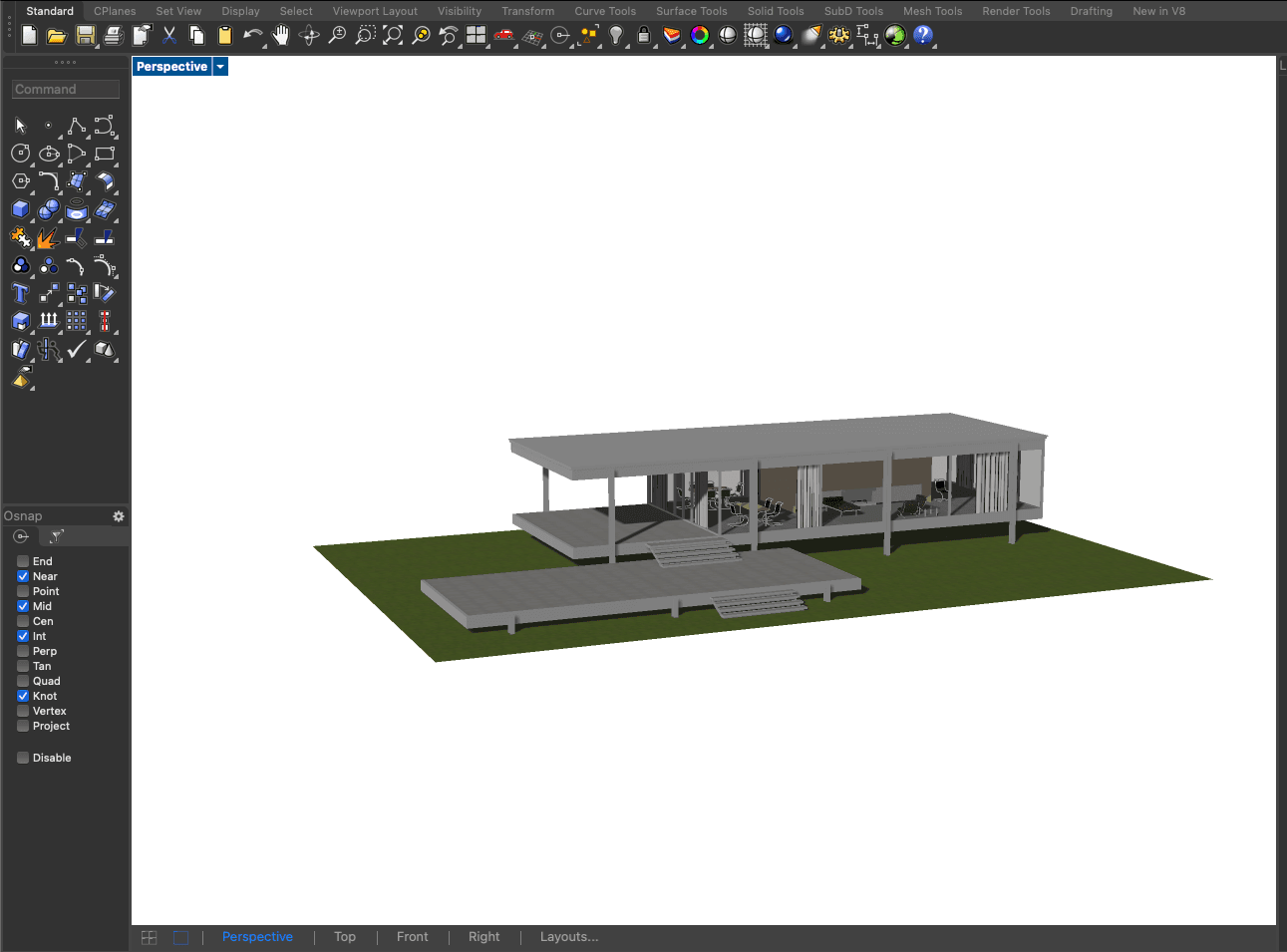Paste from clipboard with the clipboard icon

225,36
